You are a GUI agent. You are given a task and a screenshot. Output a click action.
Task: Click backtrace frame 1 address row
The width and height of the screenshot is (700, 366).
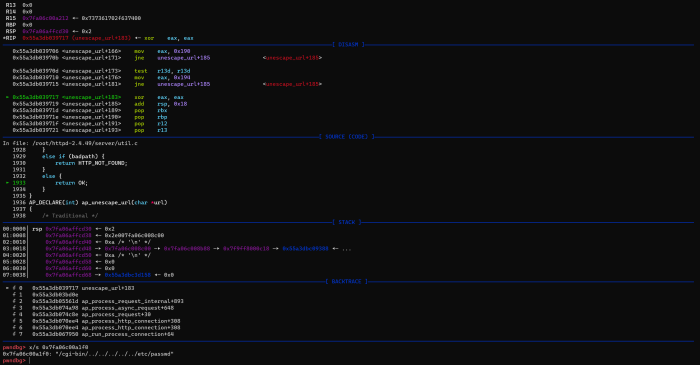pyautogui.click(x=46, y=295)
